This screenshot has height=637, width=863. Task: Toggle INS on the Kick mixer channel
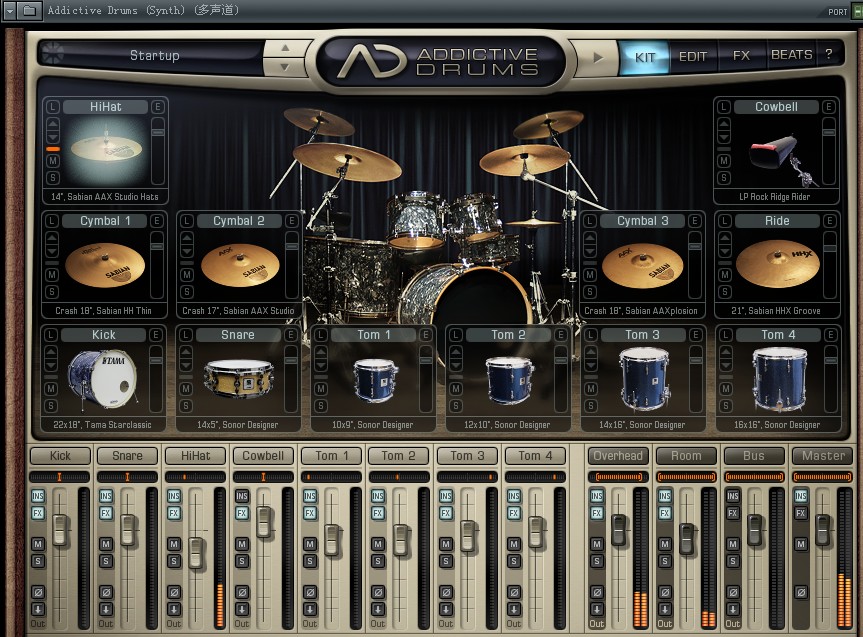tap(38, 496)
